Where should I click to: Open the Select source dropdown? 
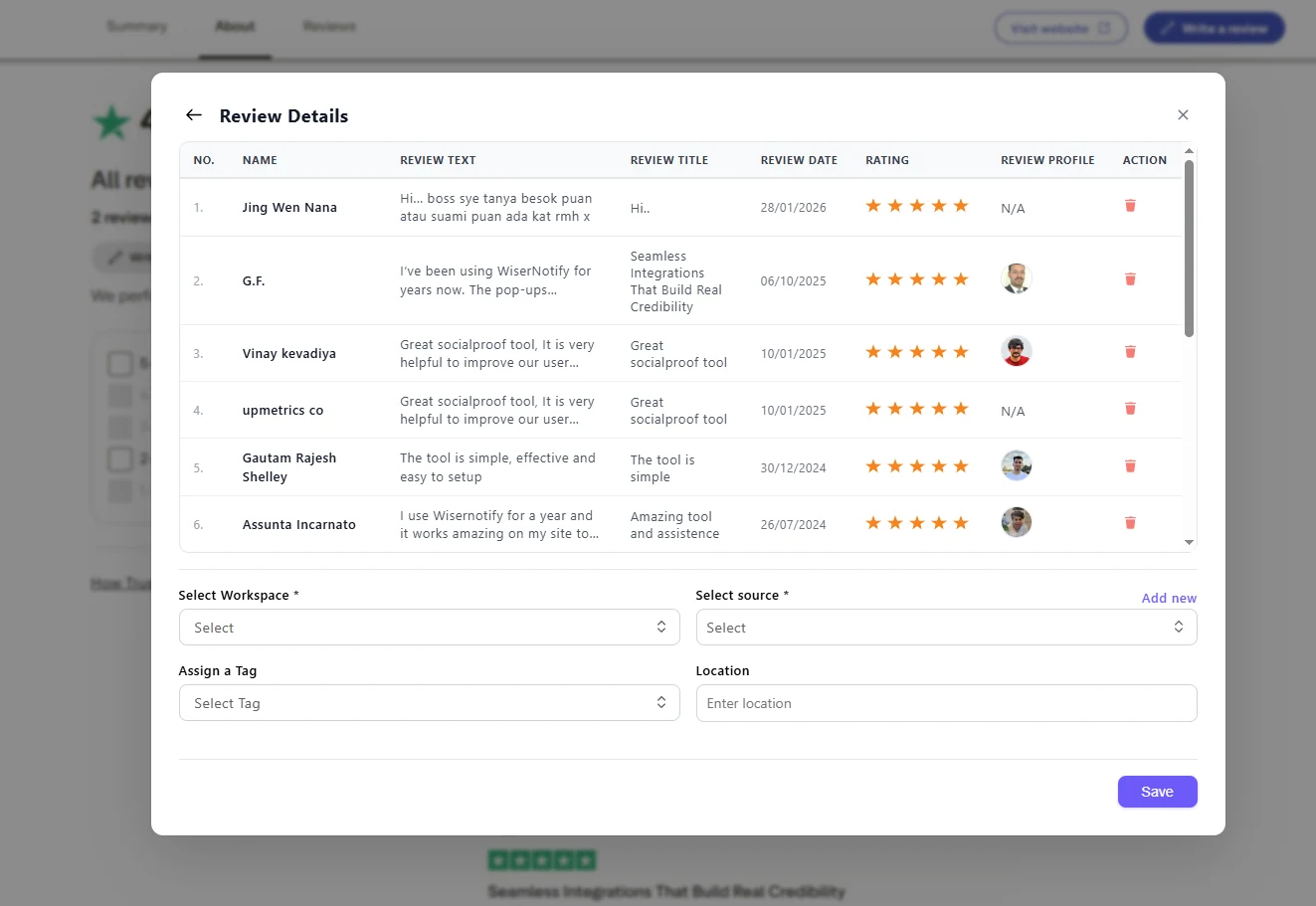[946, 628]
